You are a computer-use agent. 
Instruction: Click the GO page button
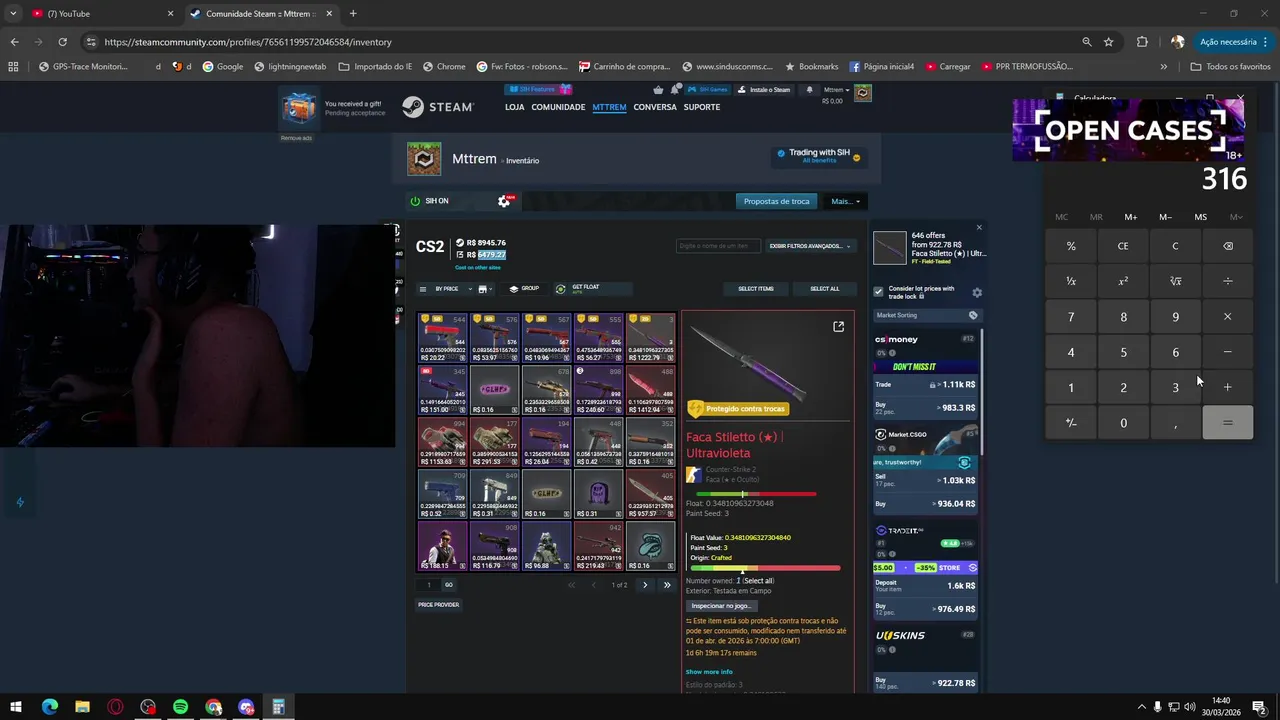tap(448, 585)
